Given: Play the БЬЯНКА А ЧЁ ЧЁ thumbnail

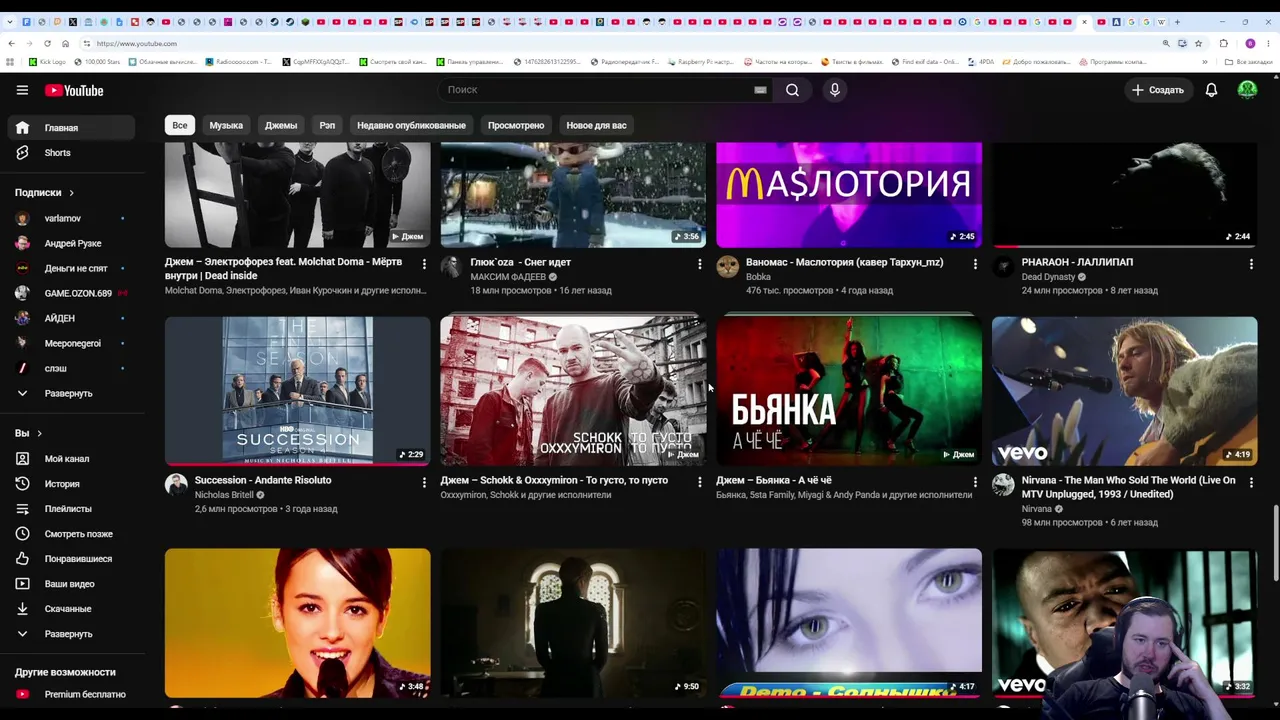Looking at the screenshot, I should tap(849, 391).
